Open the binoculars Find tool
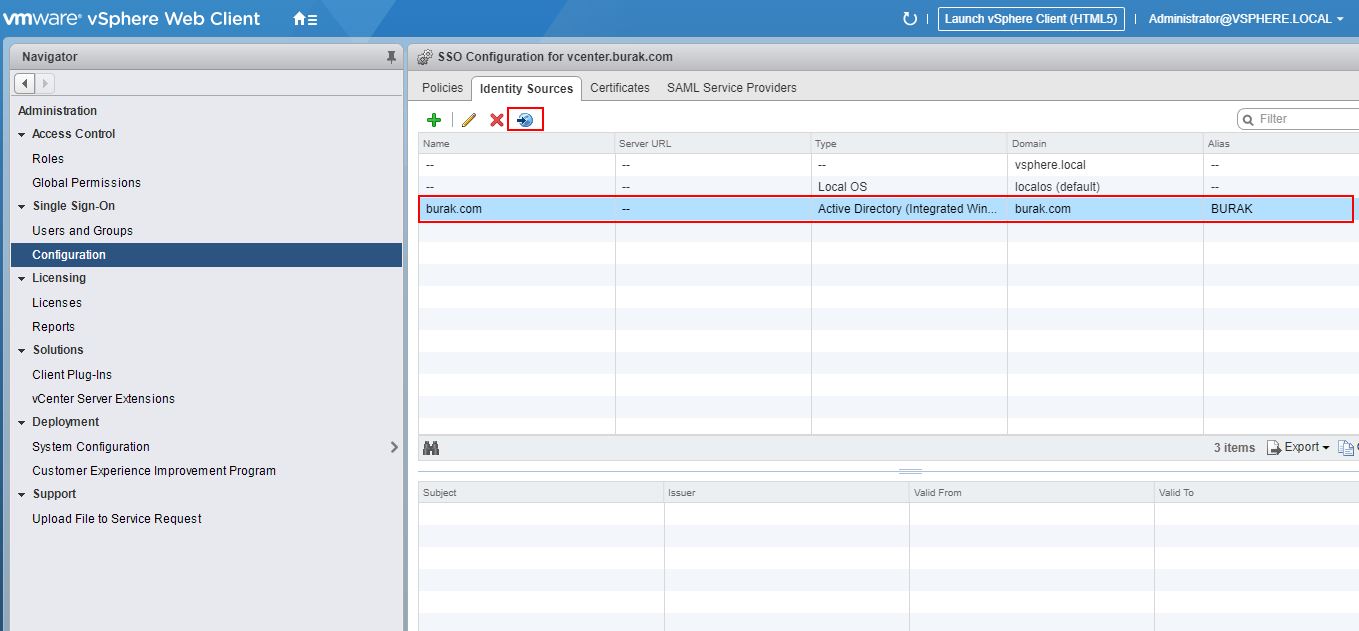Image resolution: width=1359 pixels, height=631 pixels. 432,447
